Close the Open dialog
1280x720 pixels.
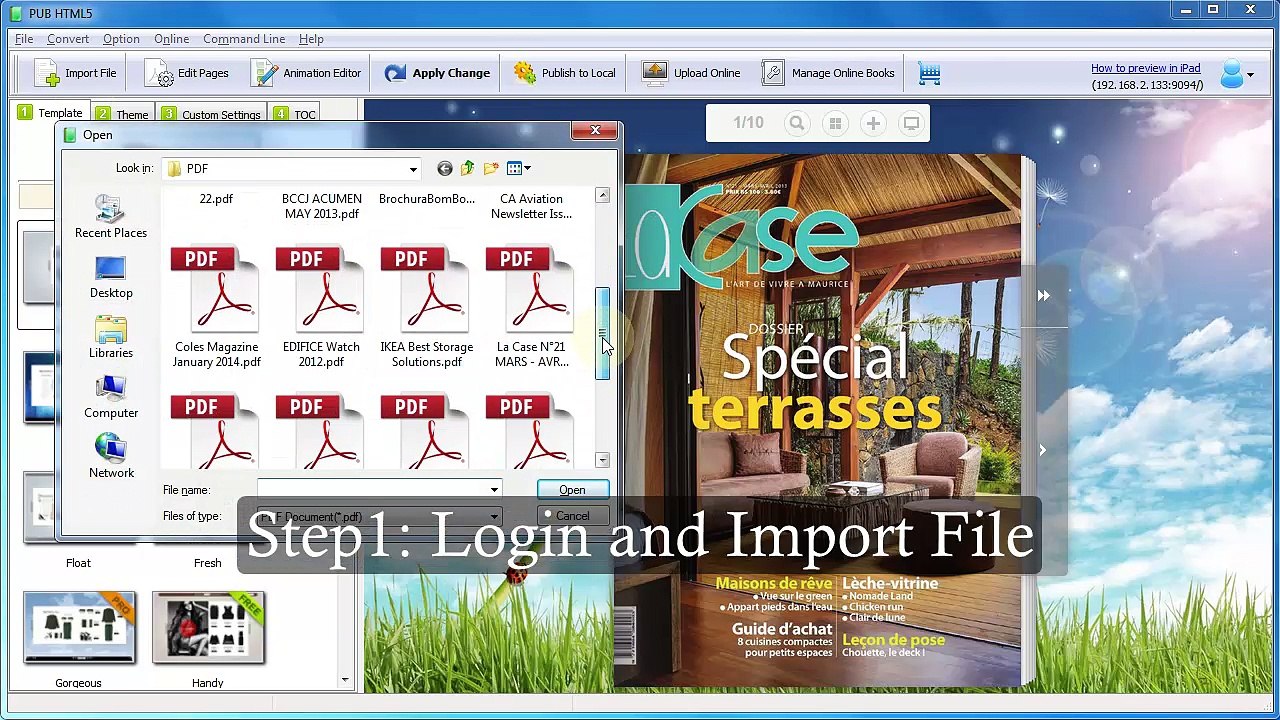(x=595, y=130)
